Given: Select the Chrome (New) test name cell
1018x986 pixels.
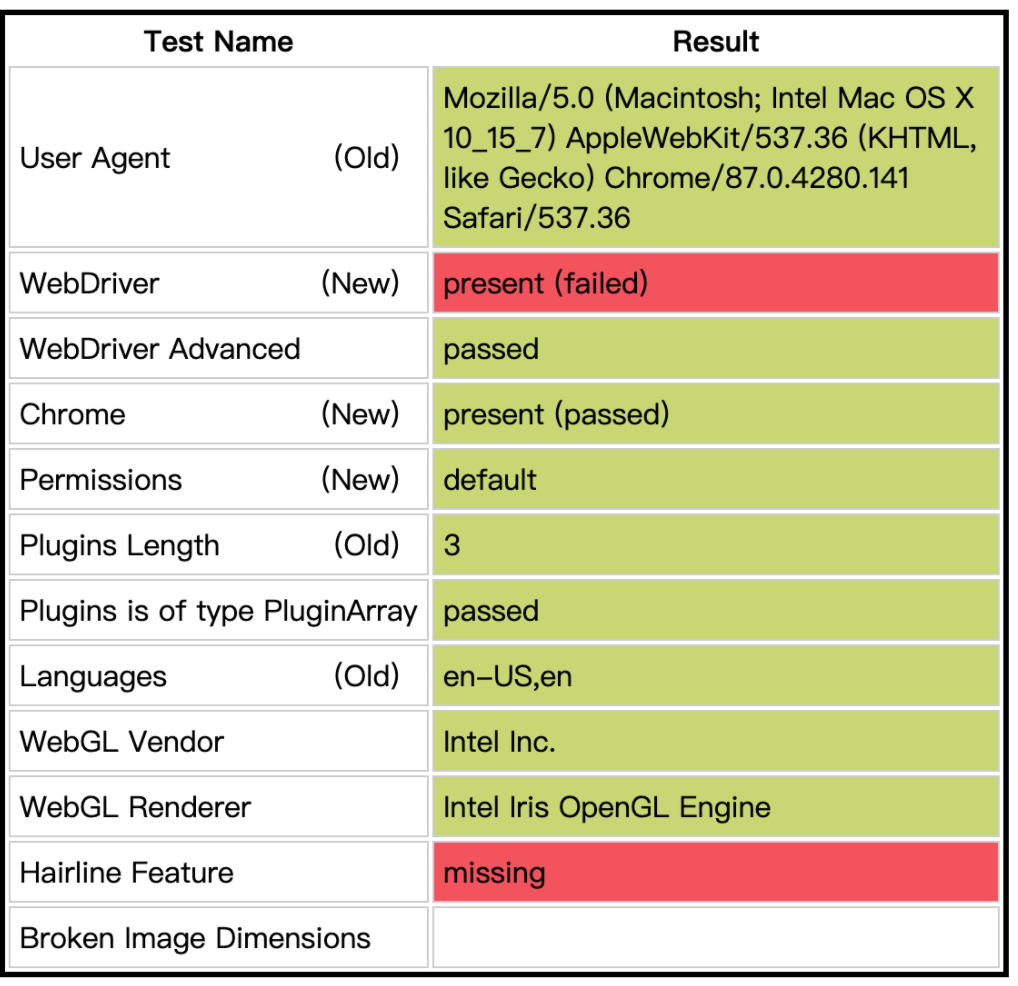Looking at the screenshot, I should point(218,414).
